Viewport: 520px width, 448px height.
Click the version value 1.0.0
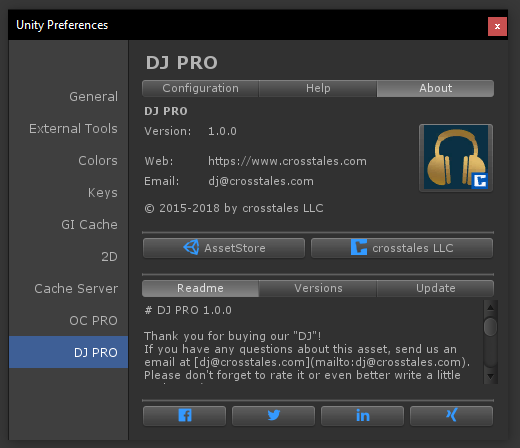(x=222, y=131)
